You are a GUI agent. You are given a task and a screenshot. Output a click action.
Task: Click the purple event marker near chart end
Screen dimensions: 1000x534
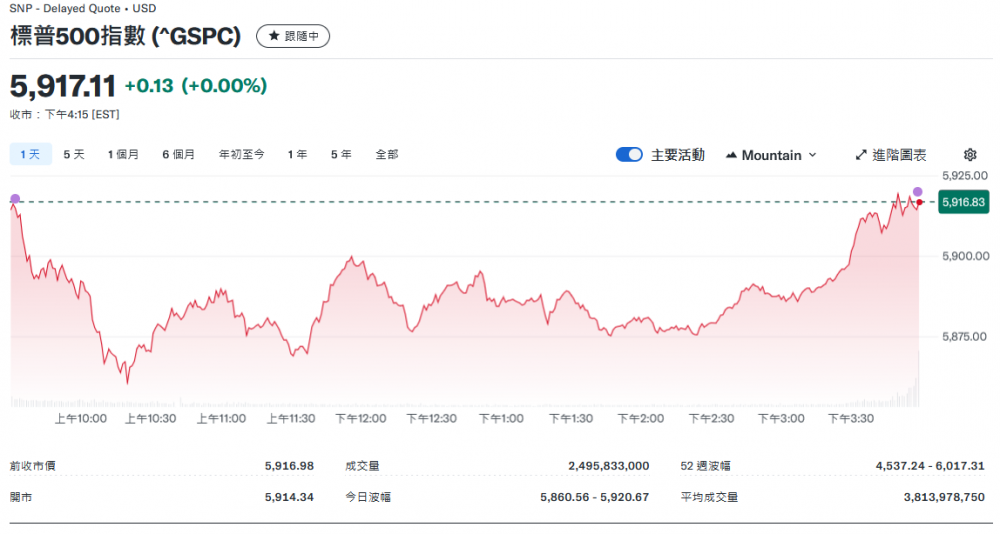coord(917,191)
